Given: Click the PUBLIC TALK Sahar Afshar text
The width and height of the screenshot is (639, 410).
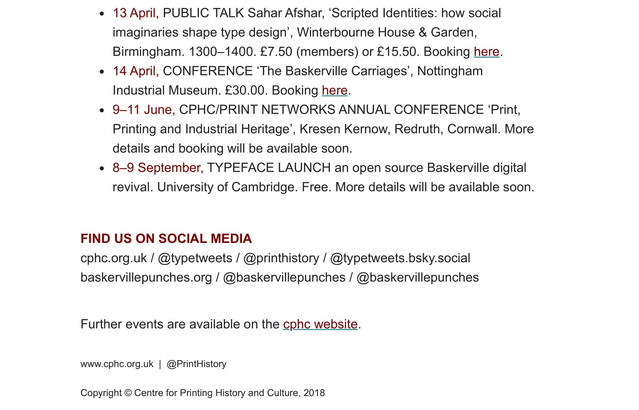Looking at the screenshot, I should [x=230, y=13].
